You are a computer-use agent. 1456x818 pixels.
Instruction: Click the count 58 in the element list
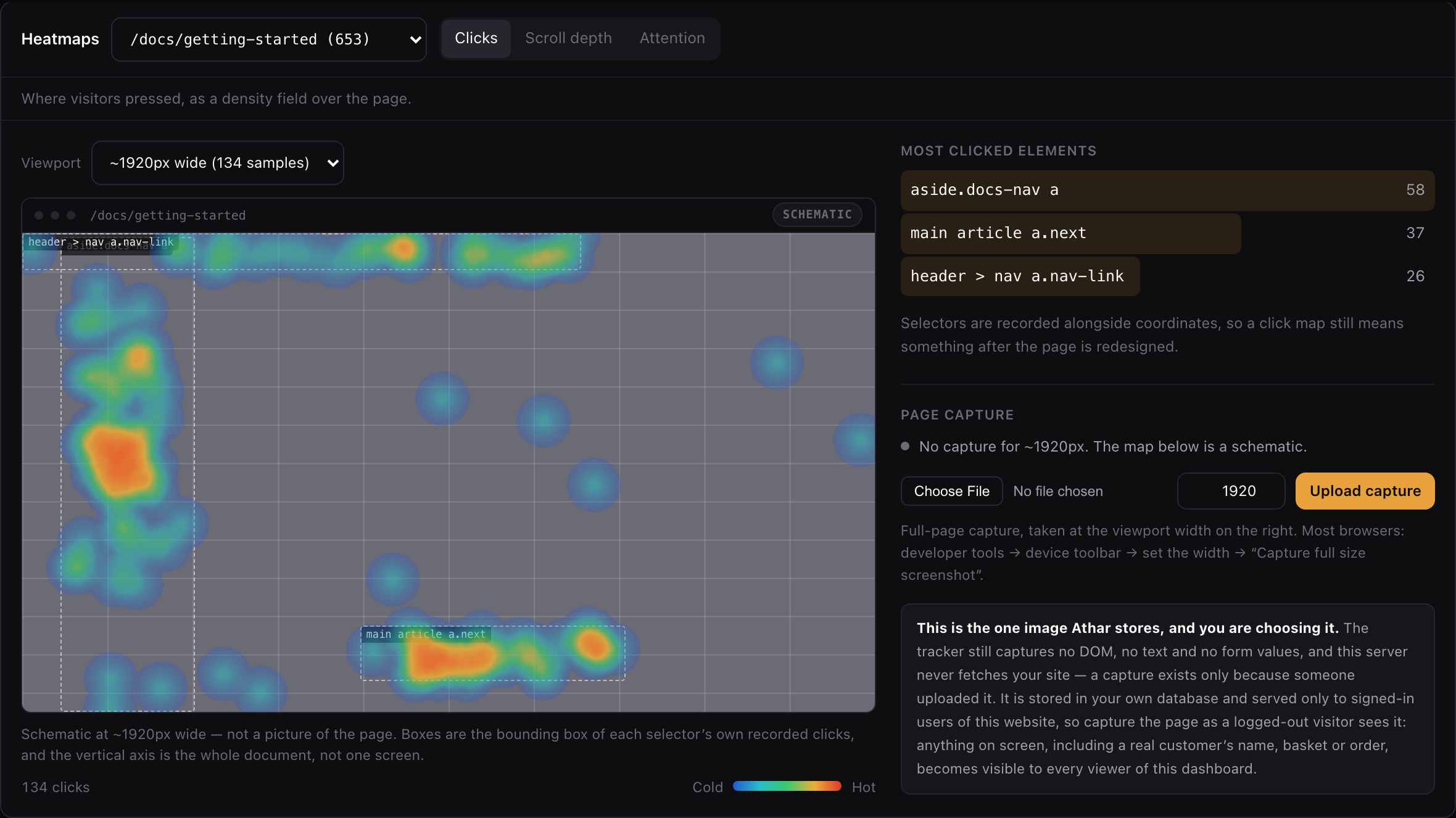(1415, 190)
